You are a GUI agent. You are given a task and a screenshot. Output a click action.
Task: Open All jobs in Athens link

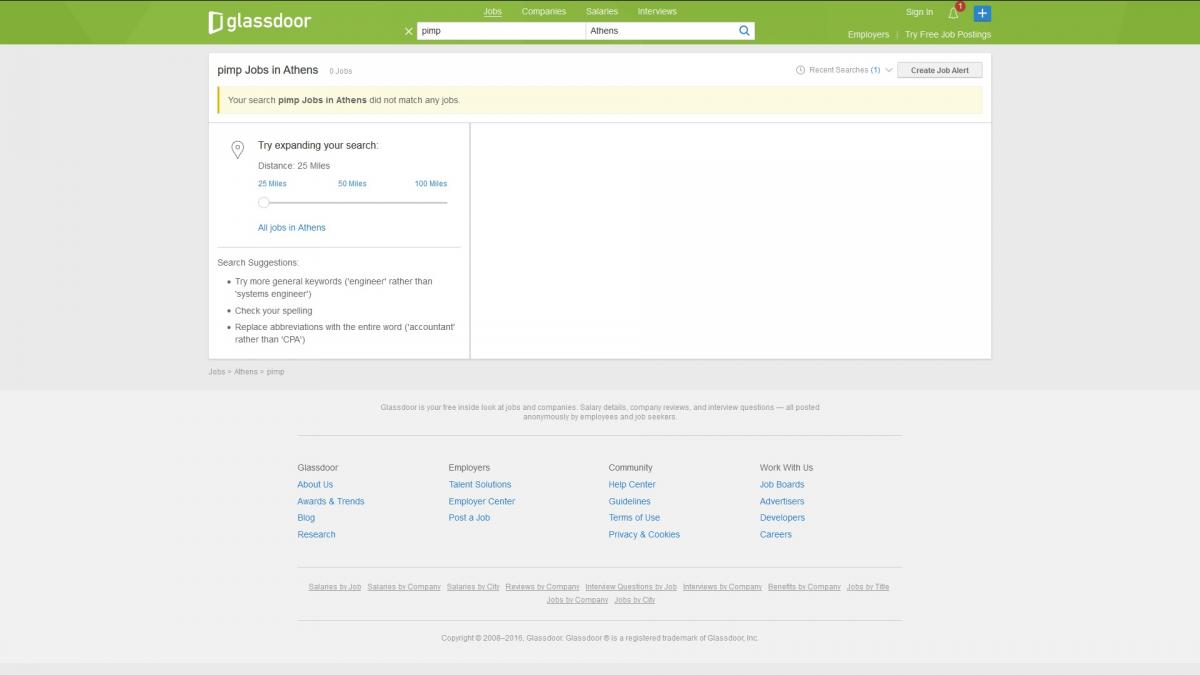point(292,228)
